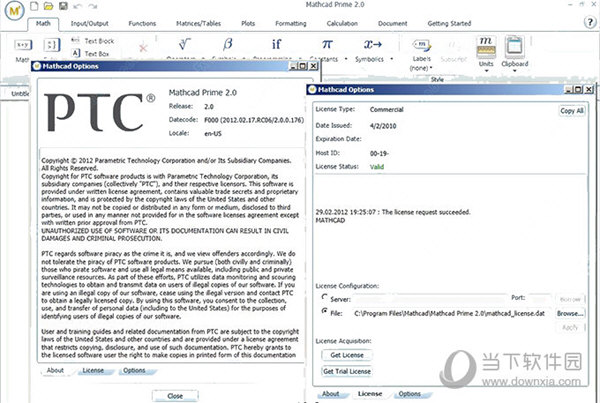Expand the Symbolics dropdown arrow
The image size is (600, 403).
tap(391, 59)
